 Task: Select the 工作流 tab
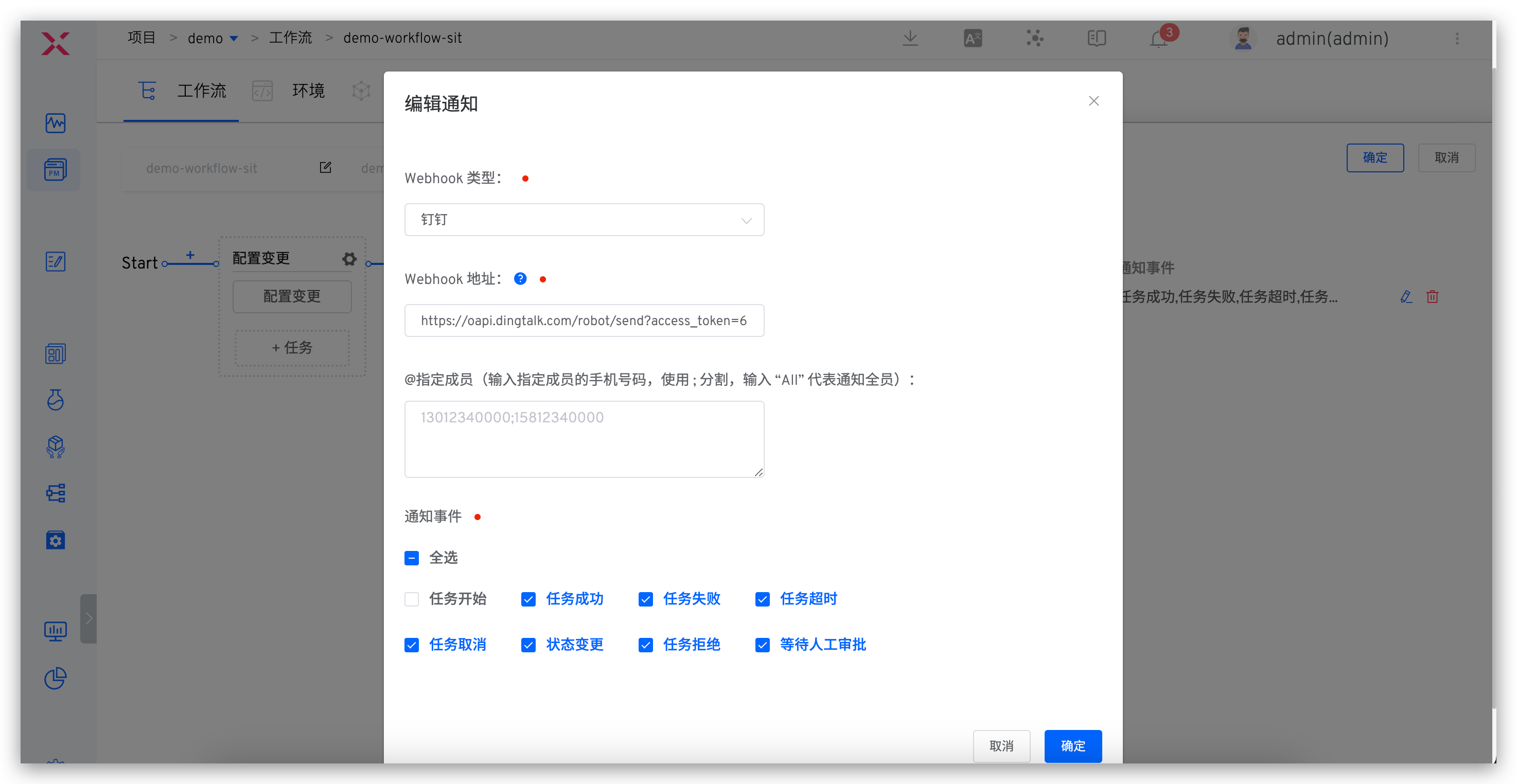(x=181, y=91)
